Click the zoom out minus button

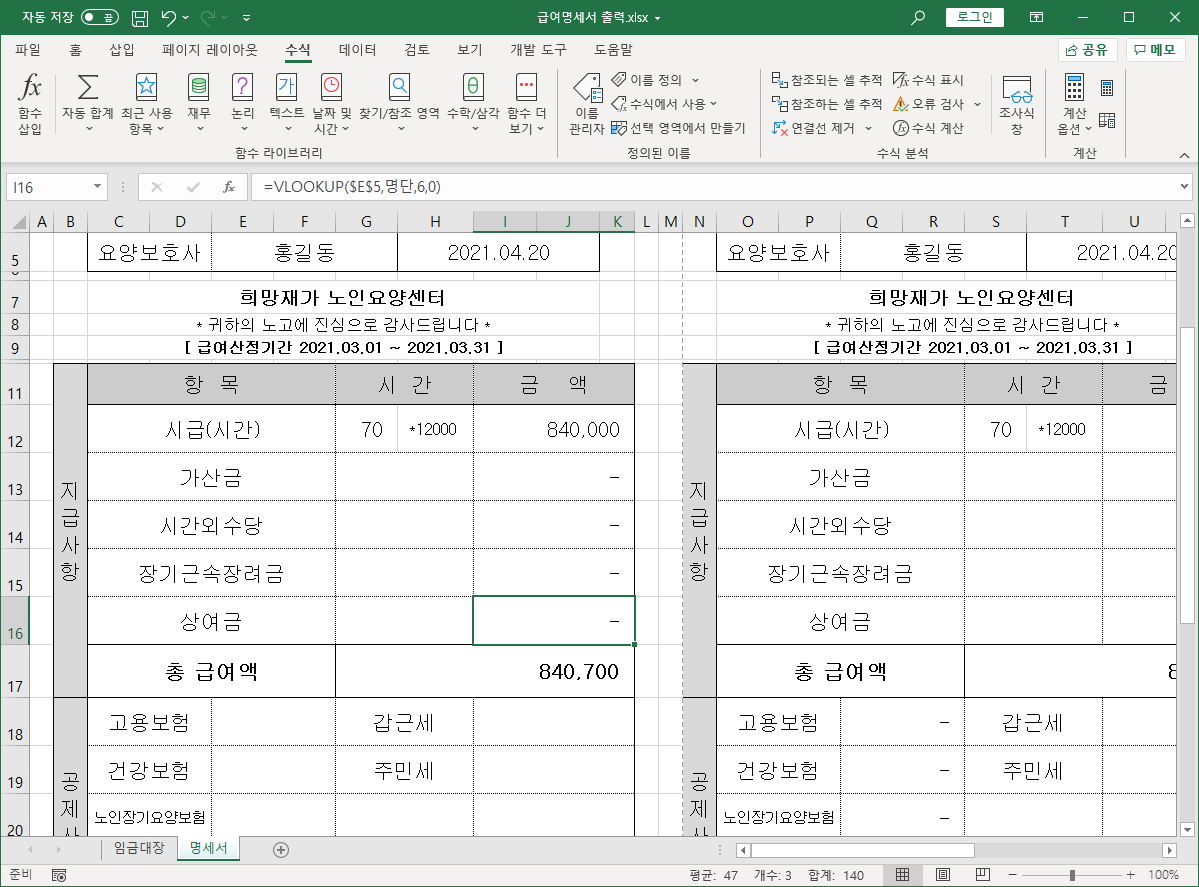(1012, 875)
